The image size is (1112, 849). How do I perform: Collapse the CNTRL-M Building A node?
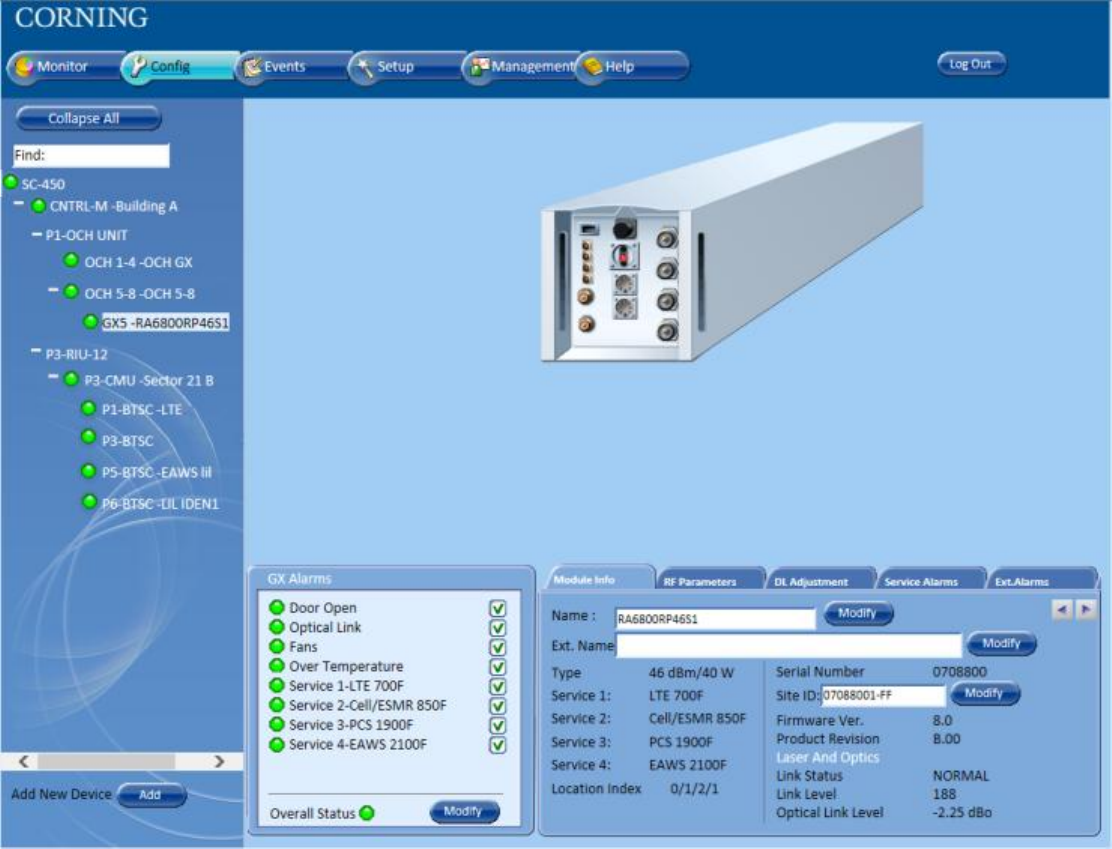click(19, 204)
